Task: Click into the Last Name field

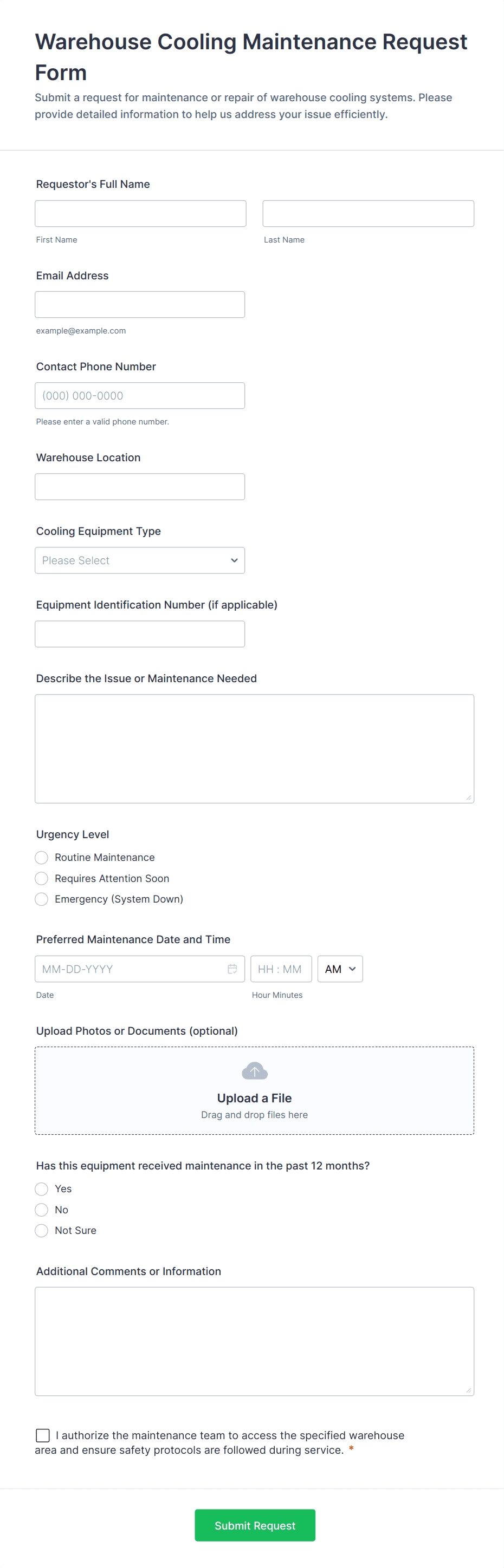Action: (368, 214)
